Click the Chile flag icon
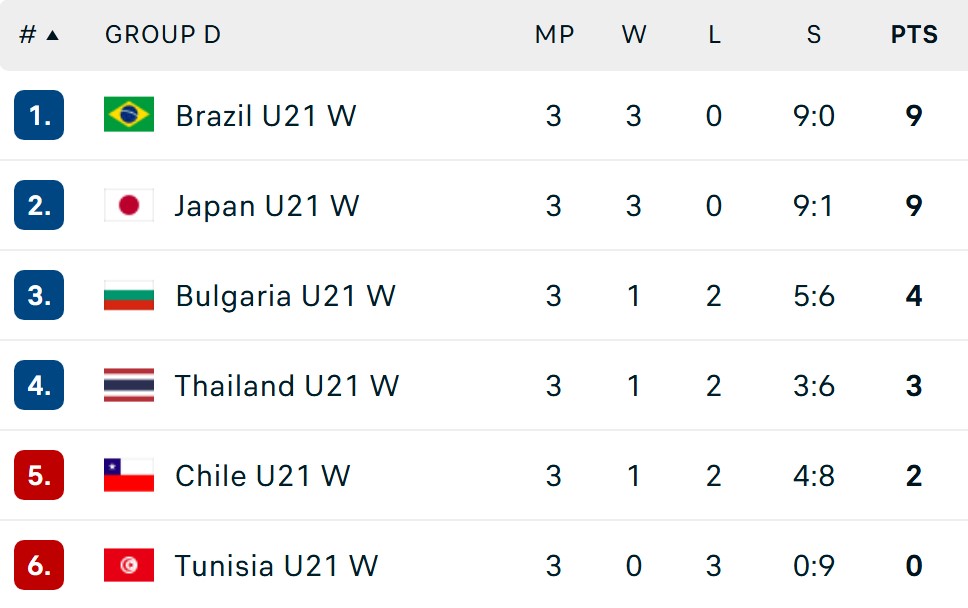Viewport: 968px width, 608px height. pyautogui.click(x=128, y=475)
